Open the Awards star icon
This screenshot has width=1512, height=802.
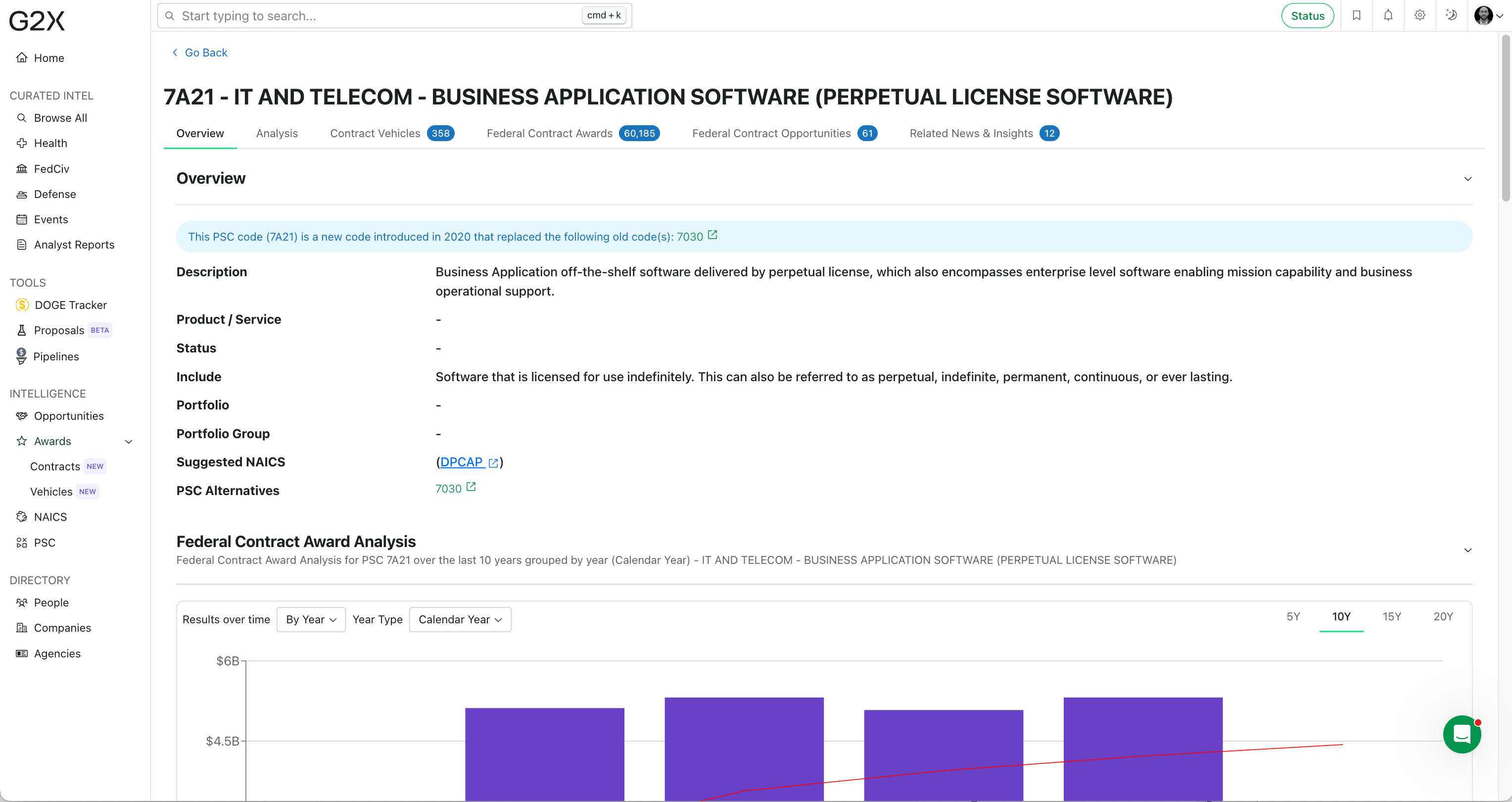(x=22, y=441)
